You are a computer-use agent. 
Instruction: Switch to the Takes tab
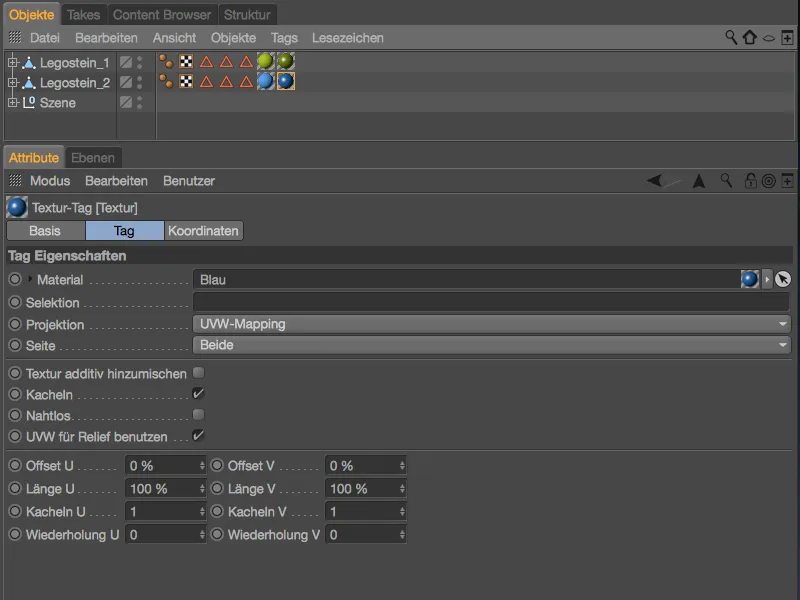(x=83, y=15)
